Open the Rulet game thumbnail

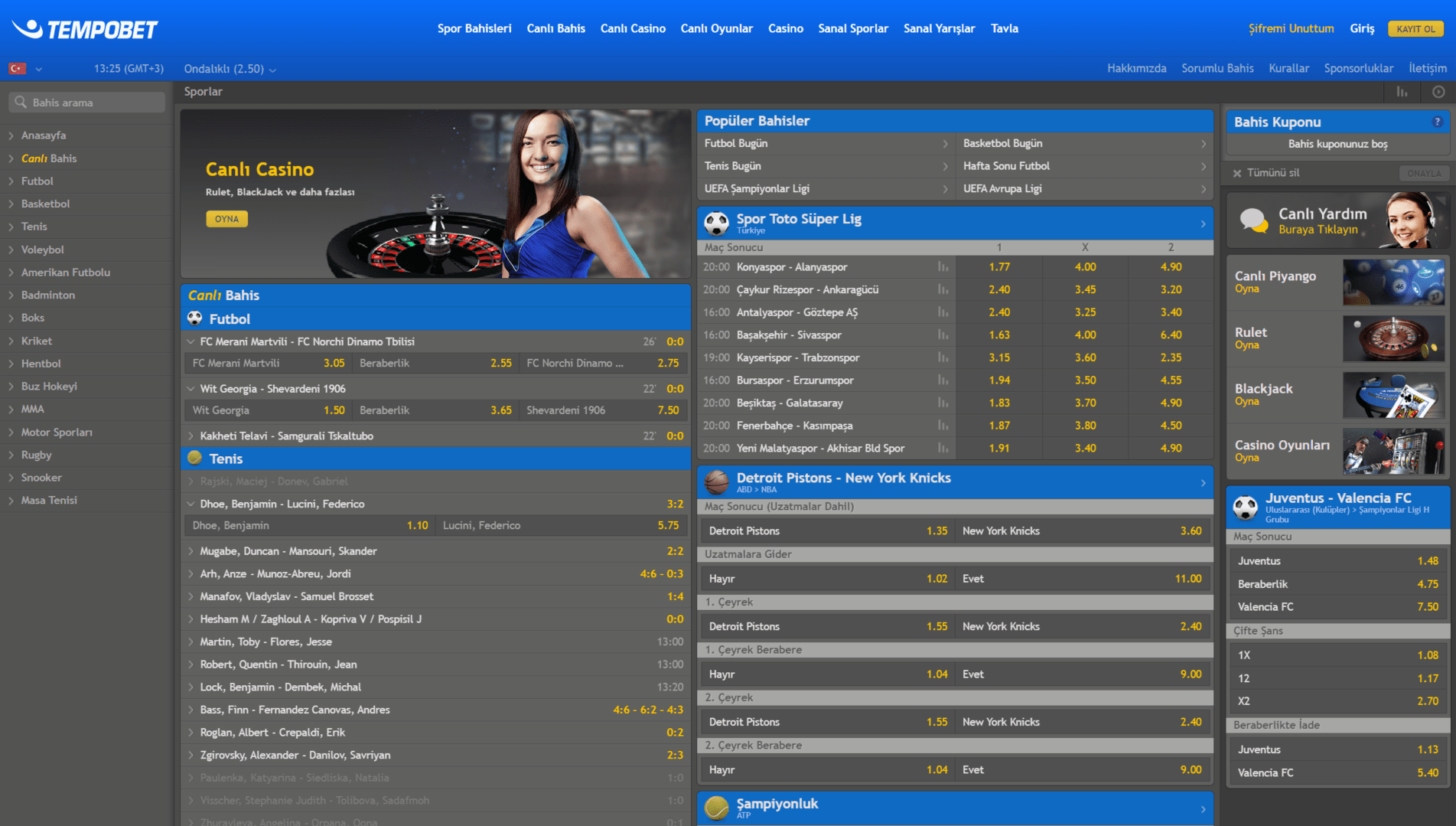[x=1393, y=338]
